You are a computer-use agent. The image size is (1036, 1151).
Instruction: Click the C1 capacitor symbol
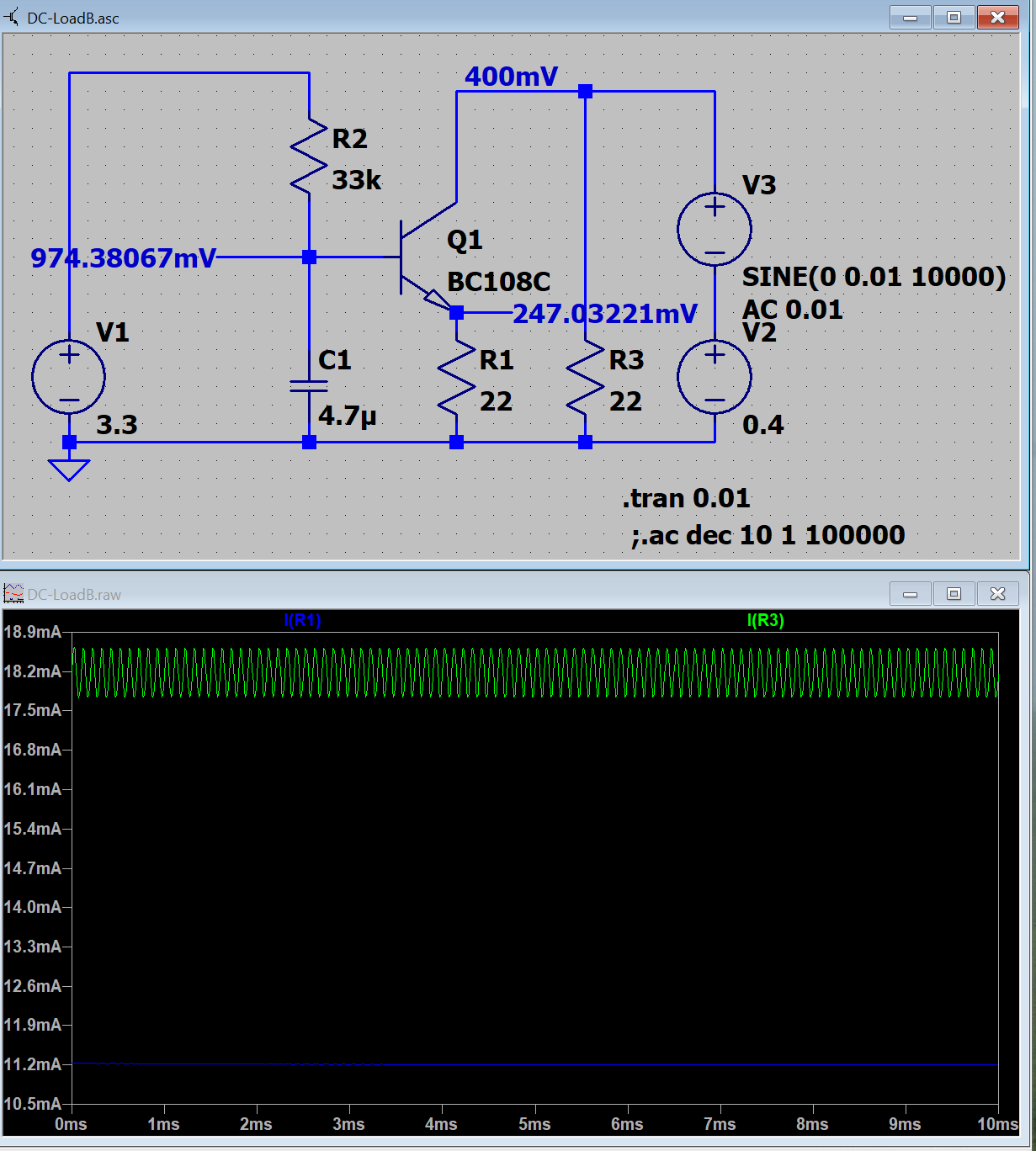point(309,385)
